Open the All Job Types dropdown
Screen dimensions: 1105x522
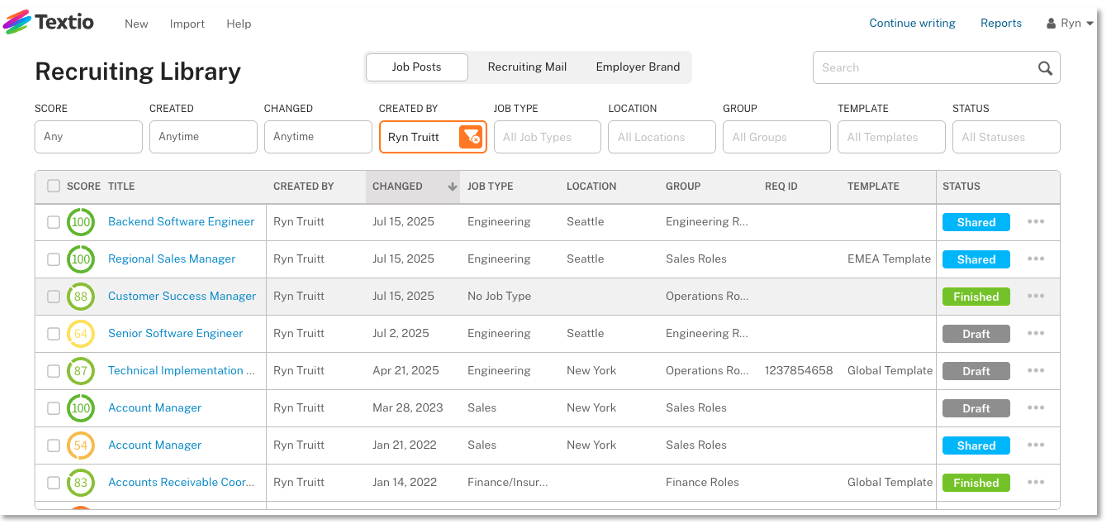pos(548,137)
